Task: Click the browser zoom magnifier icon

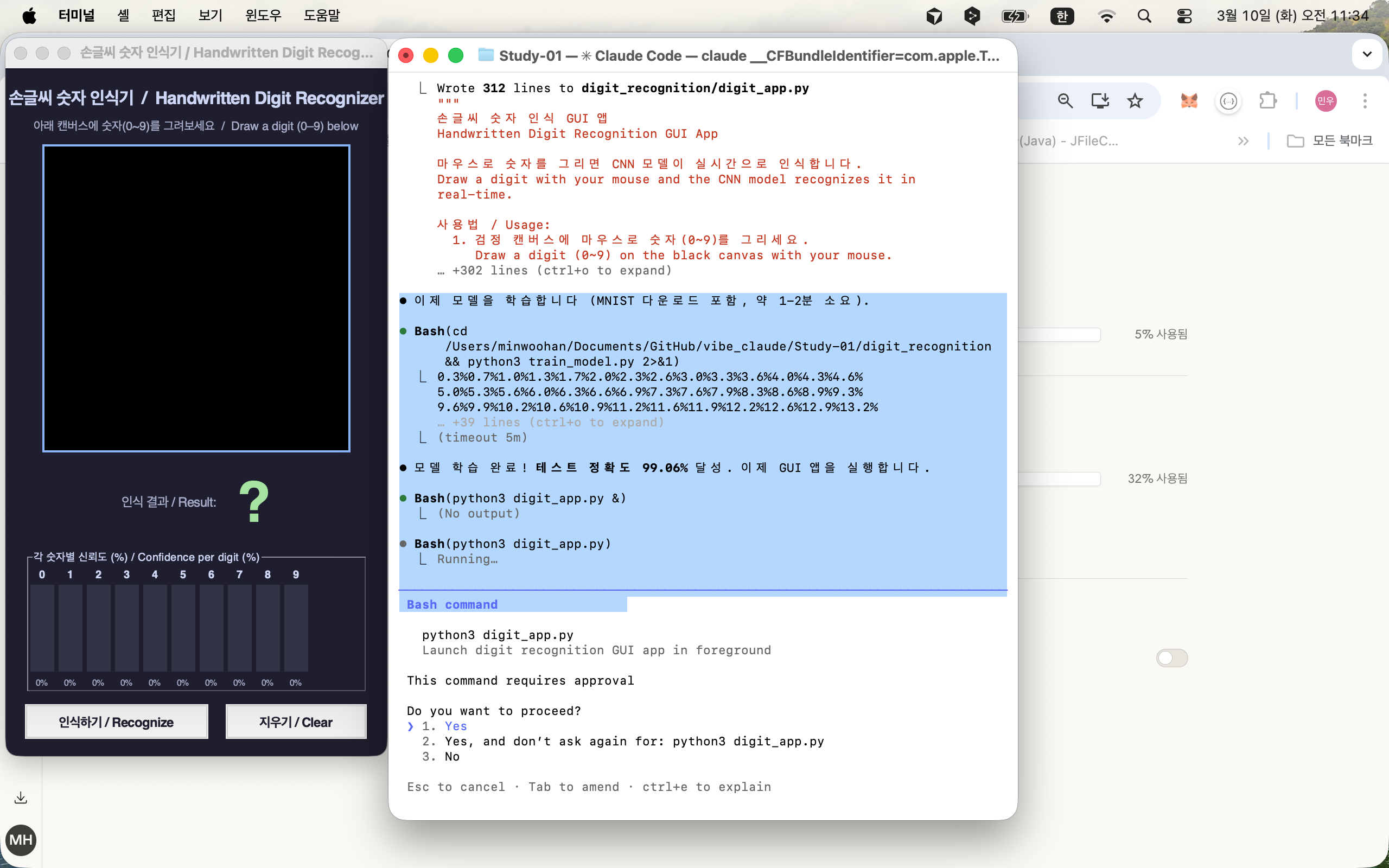Action: (x=1065, y=101)
